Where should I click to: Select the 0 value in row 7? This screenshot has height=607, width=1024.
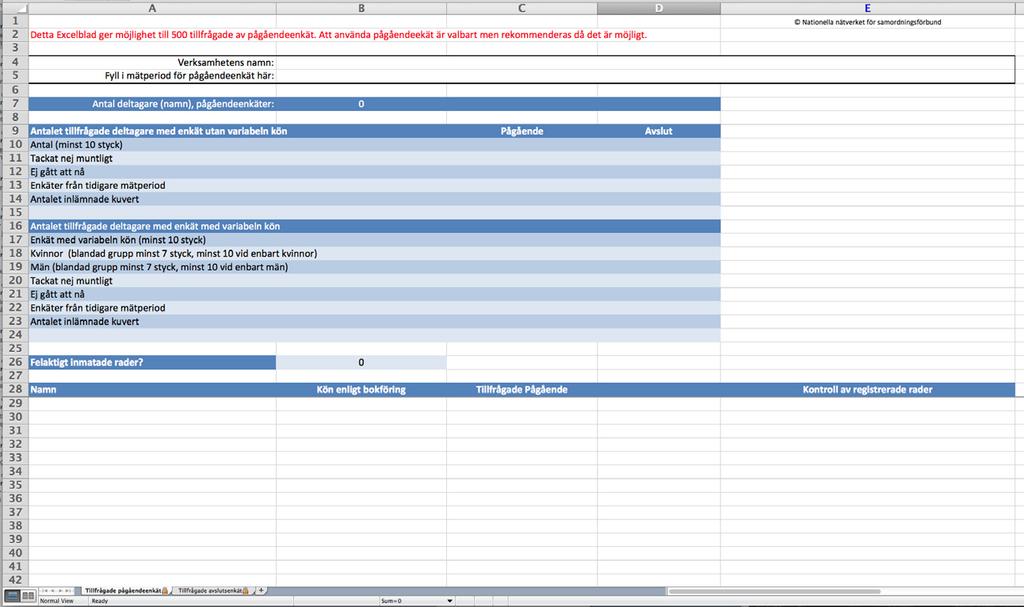(x=361, y=104)
